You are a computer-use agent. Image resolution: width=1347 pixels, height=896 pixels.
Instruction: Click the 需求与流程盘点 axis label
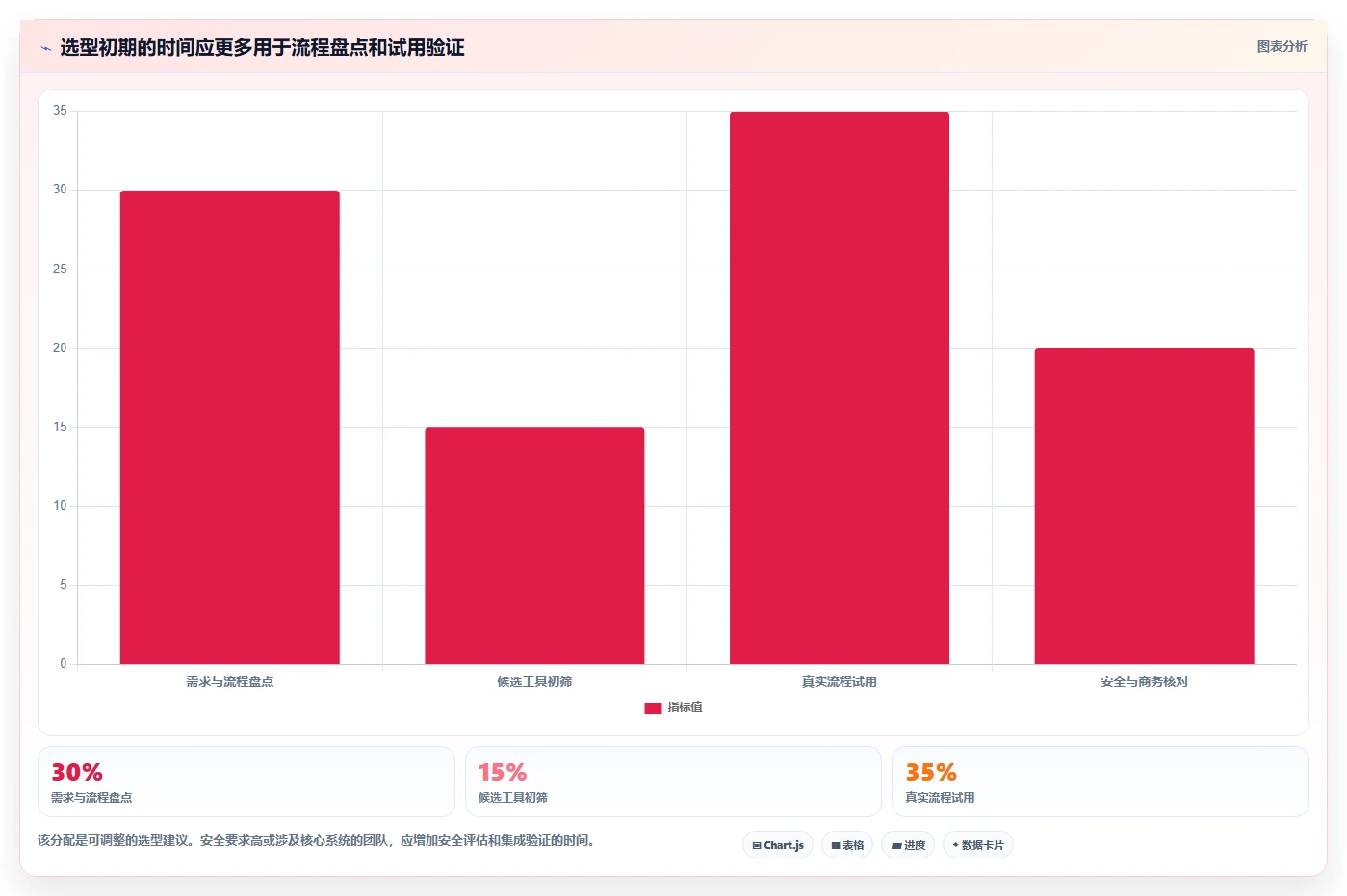tap(230, 681)
